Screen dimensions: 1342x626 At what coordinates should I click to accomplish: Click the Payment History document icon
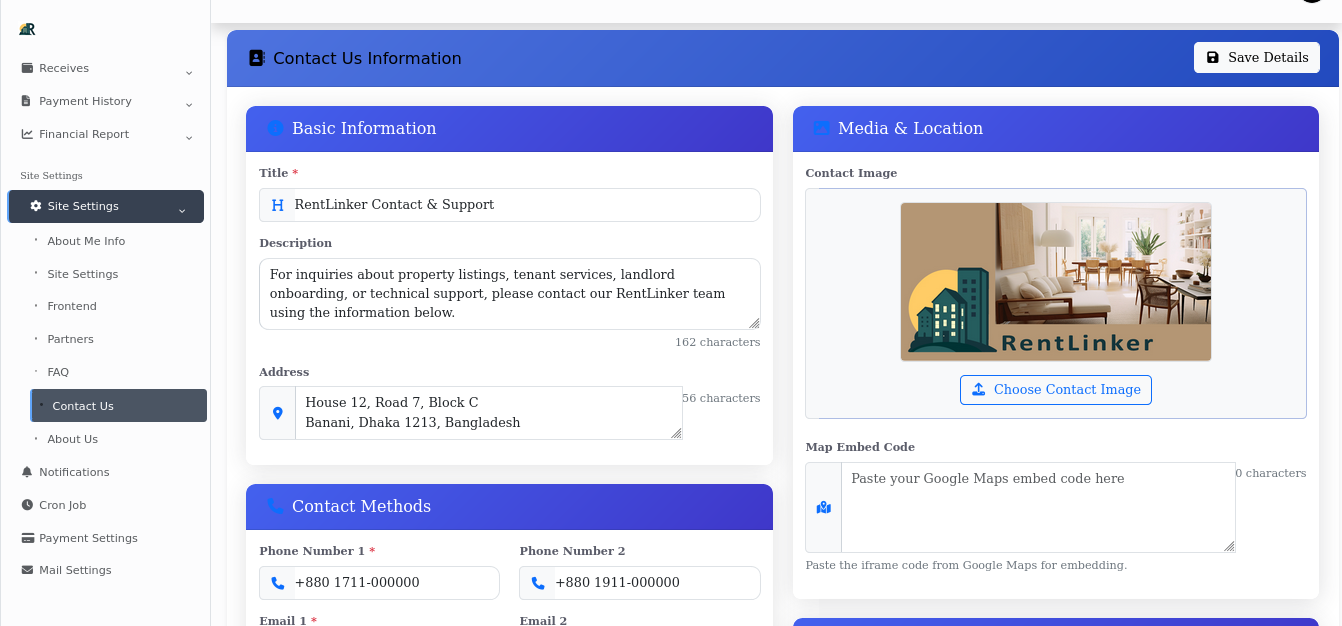(25, 101)
